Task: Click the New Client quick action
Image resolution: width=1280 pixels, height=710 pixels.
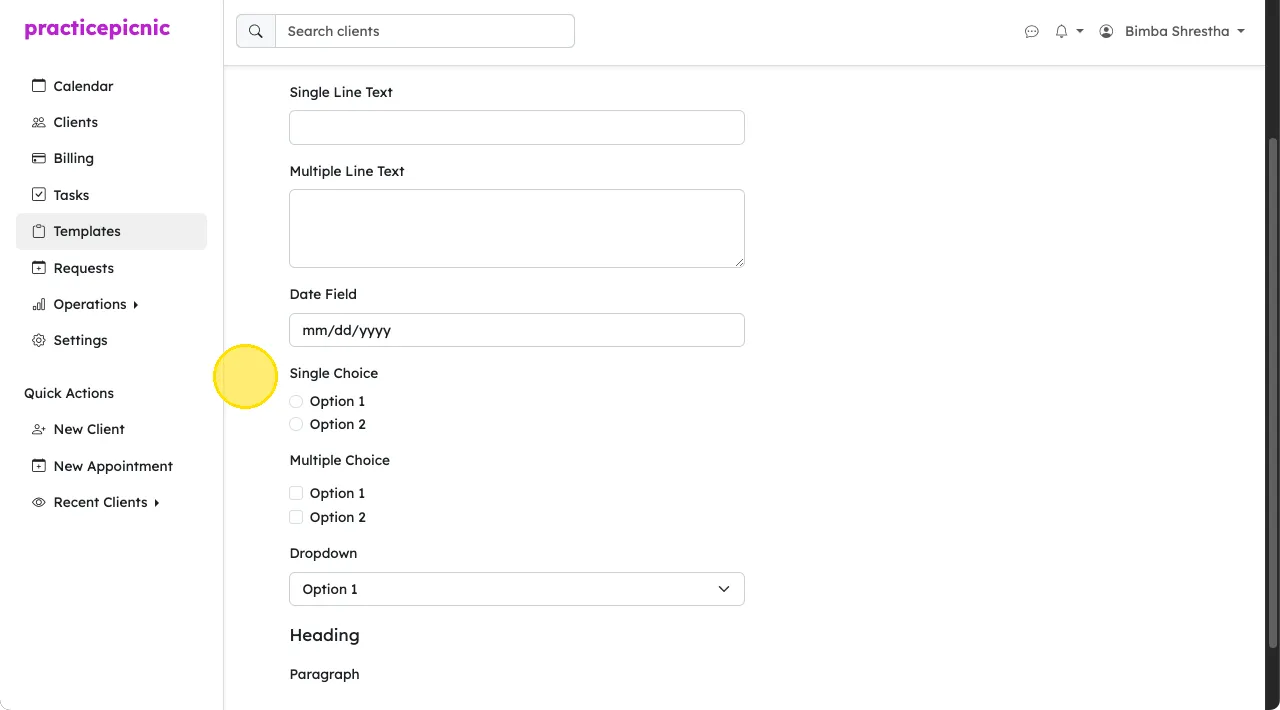Action: pos(112,429)
